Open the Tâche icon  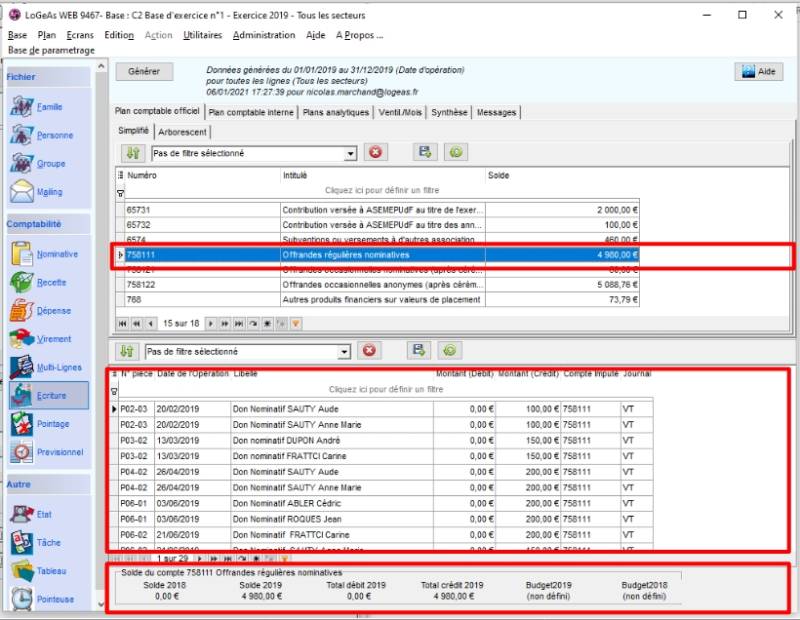(x=22, y=542)
